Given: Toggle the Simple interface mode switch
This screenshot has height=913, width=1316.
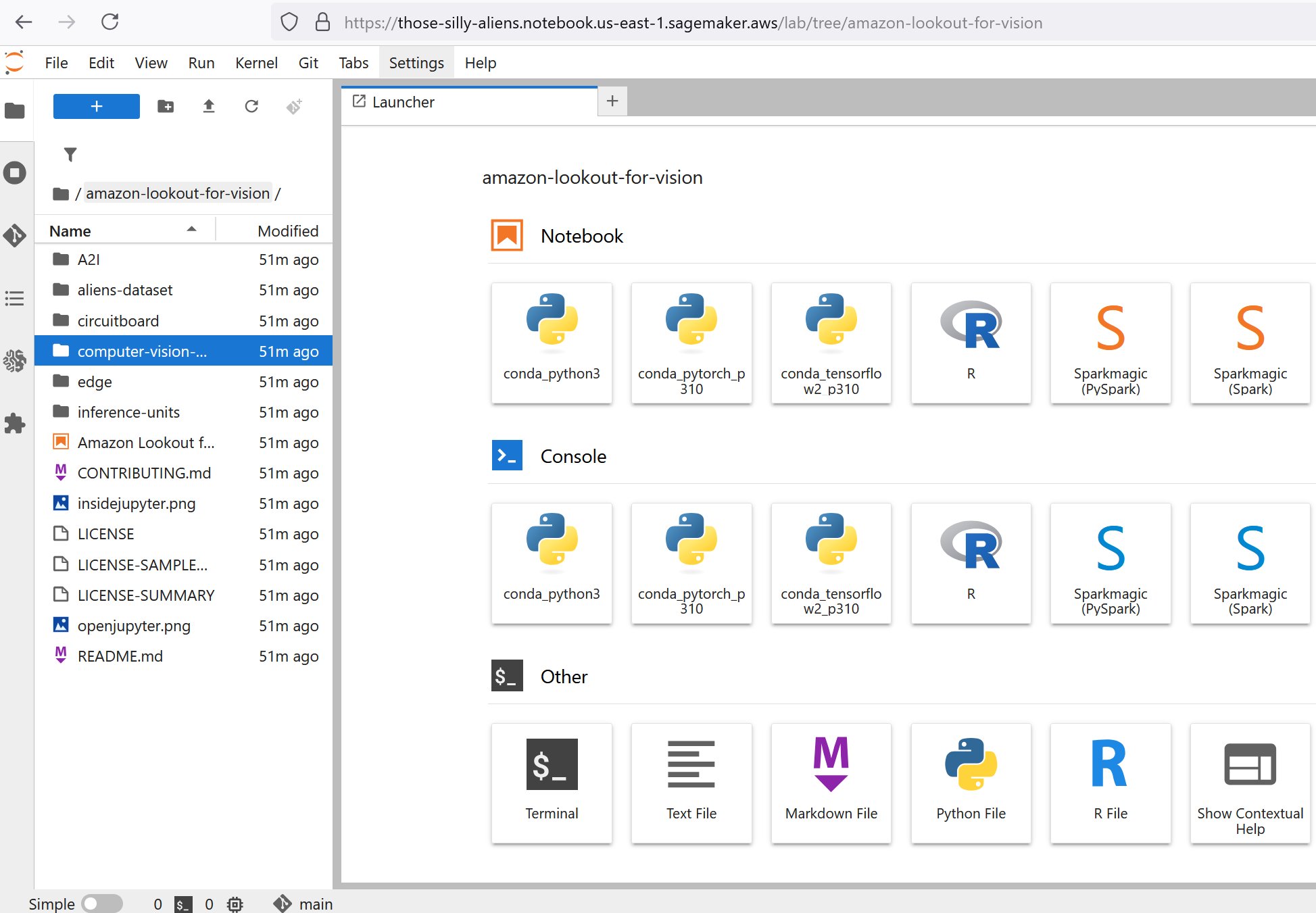Looking at the screenshot, I should point(101,904).
